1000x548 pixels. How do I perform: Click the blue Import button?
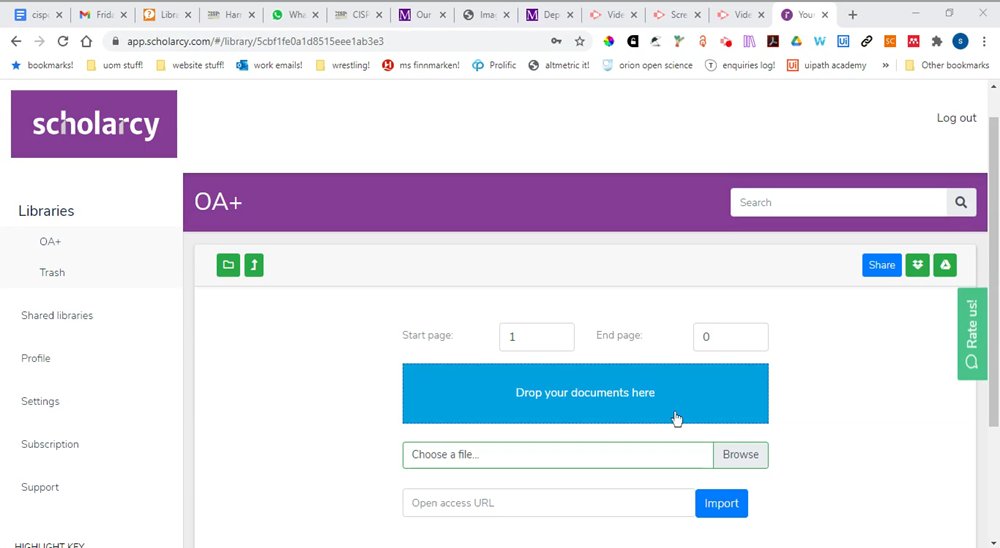point(721,503)
